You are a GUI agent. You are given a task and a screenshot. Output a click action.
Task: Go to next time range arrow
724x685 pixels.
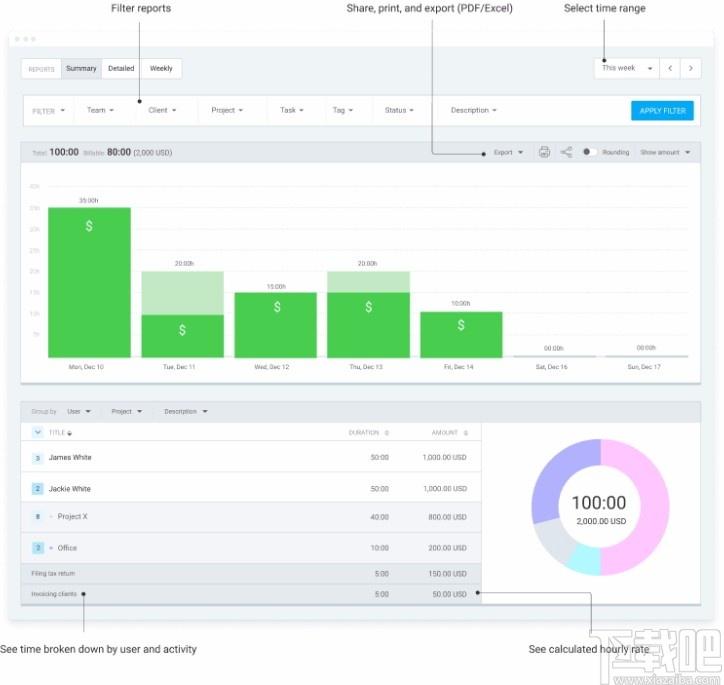pyautogui.click(x=691, y=68)
